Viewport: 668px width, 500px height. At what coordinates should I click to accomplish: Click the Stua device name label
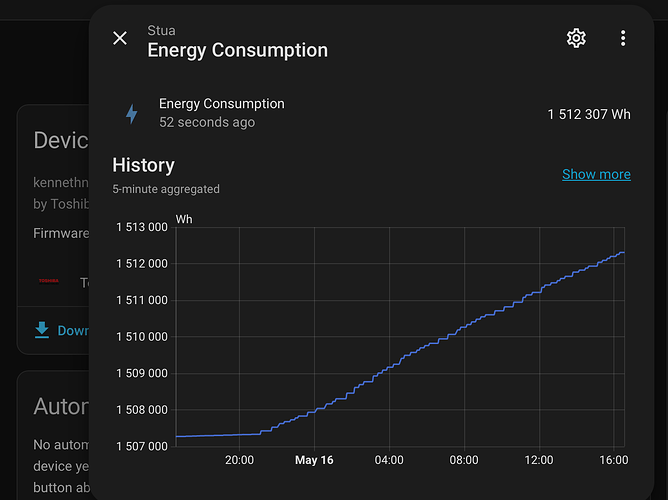click(161, 31)
